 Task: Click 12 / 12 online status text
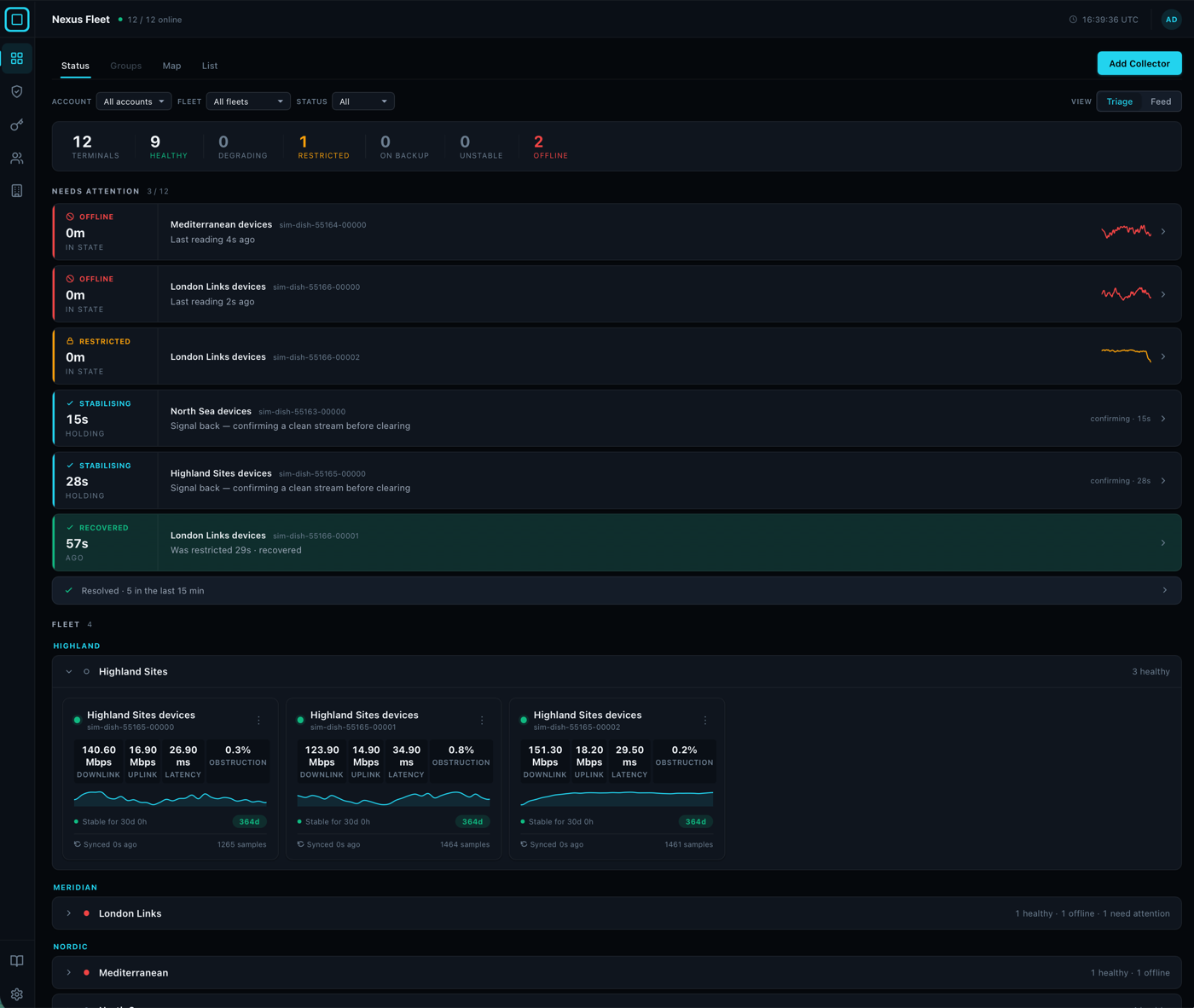coord(154,20)
